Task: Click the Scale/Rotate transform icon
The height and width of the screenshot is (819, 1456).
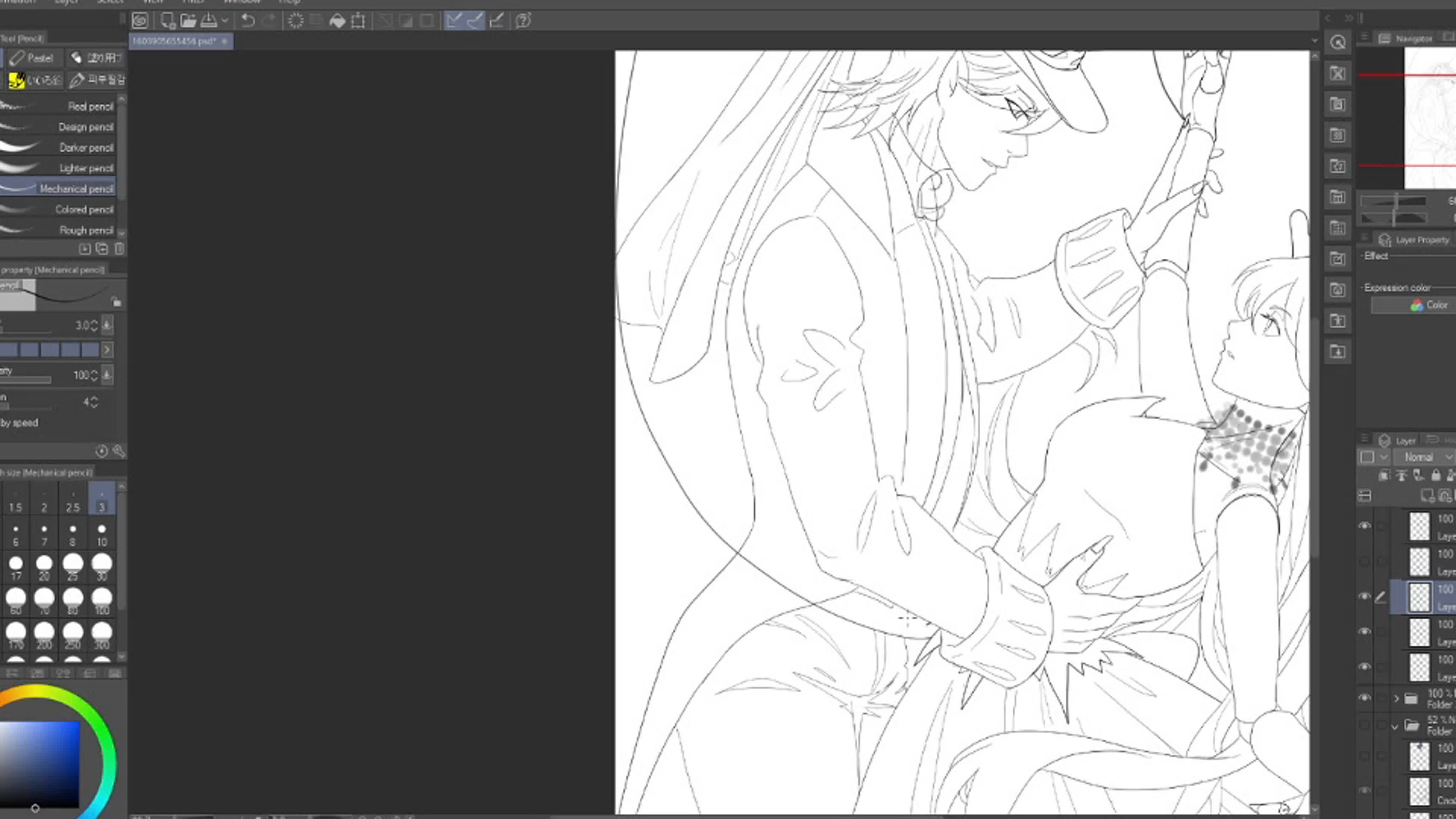Action: coord(358,21)
